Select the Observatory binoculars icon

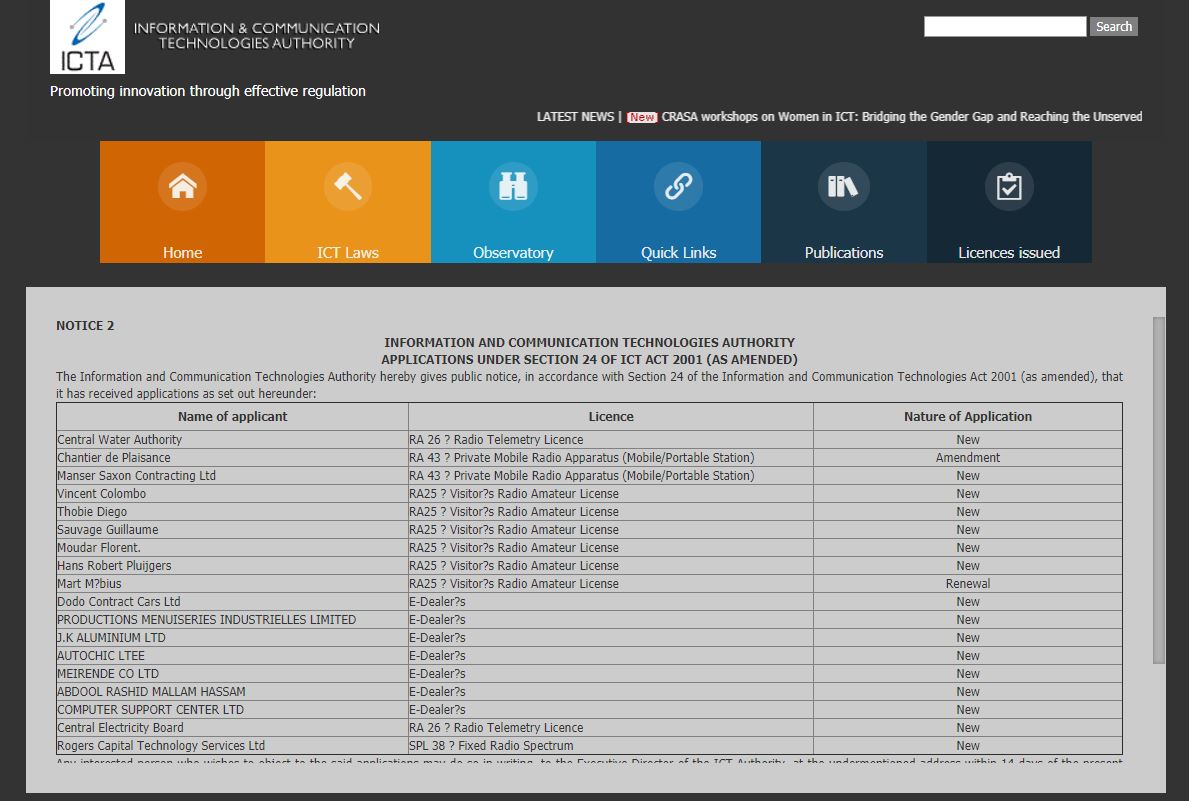tap(513, 186)
